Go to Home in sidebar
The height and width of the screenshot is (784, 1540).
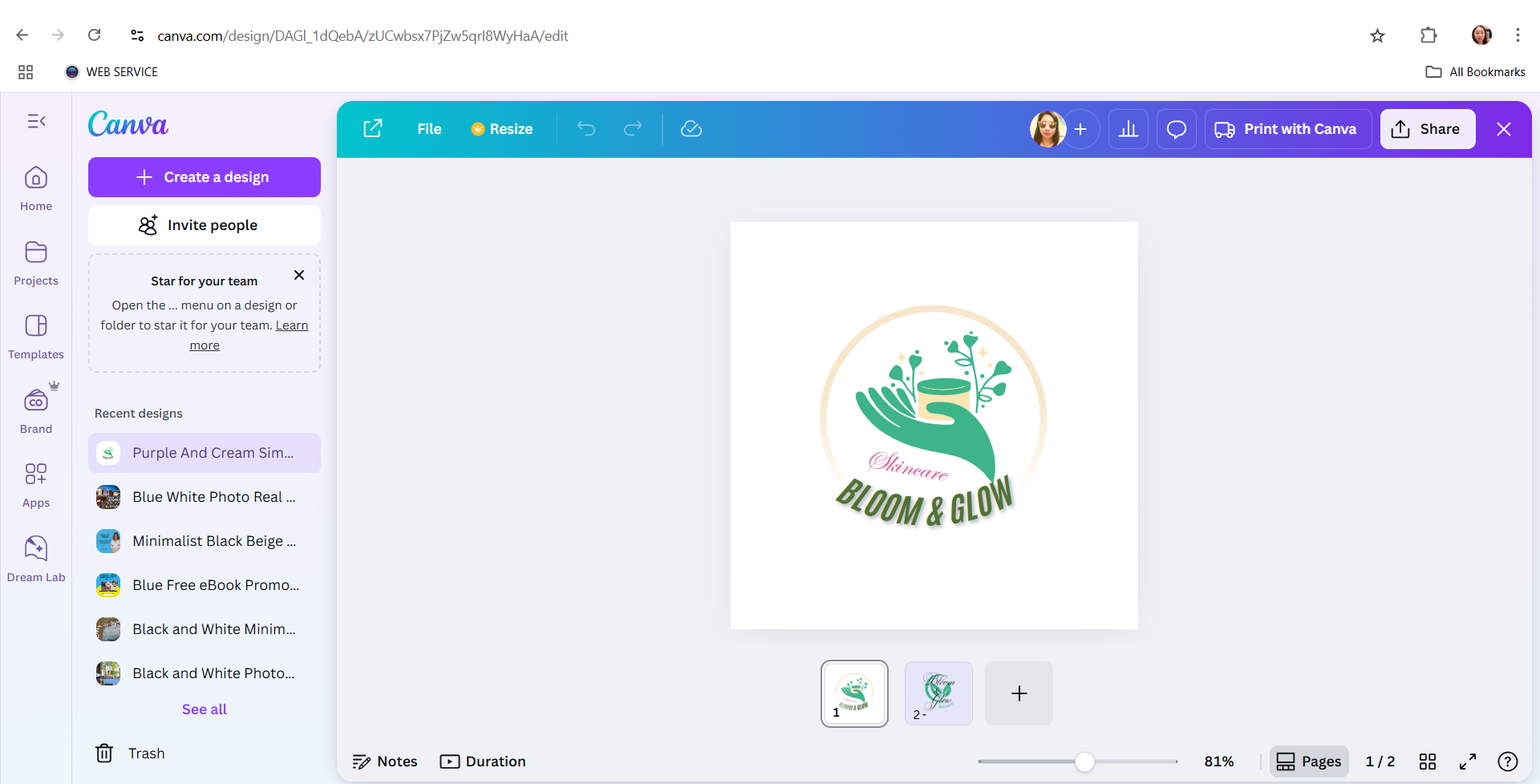pos(36,189)
